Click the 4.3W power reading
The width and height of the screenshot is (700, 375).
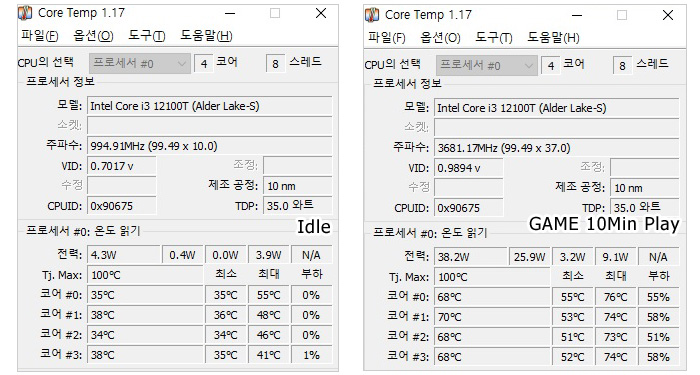click(x=124, y=255)
